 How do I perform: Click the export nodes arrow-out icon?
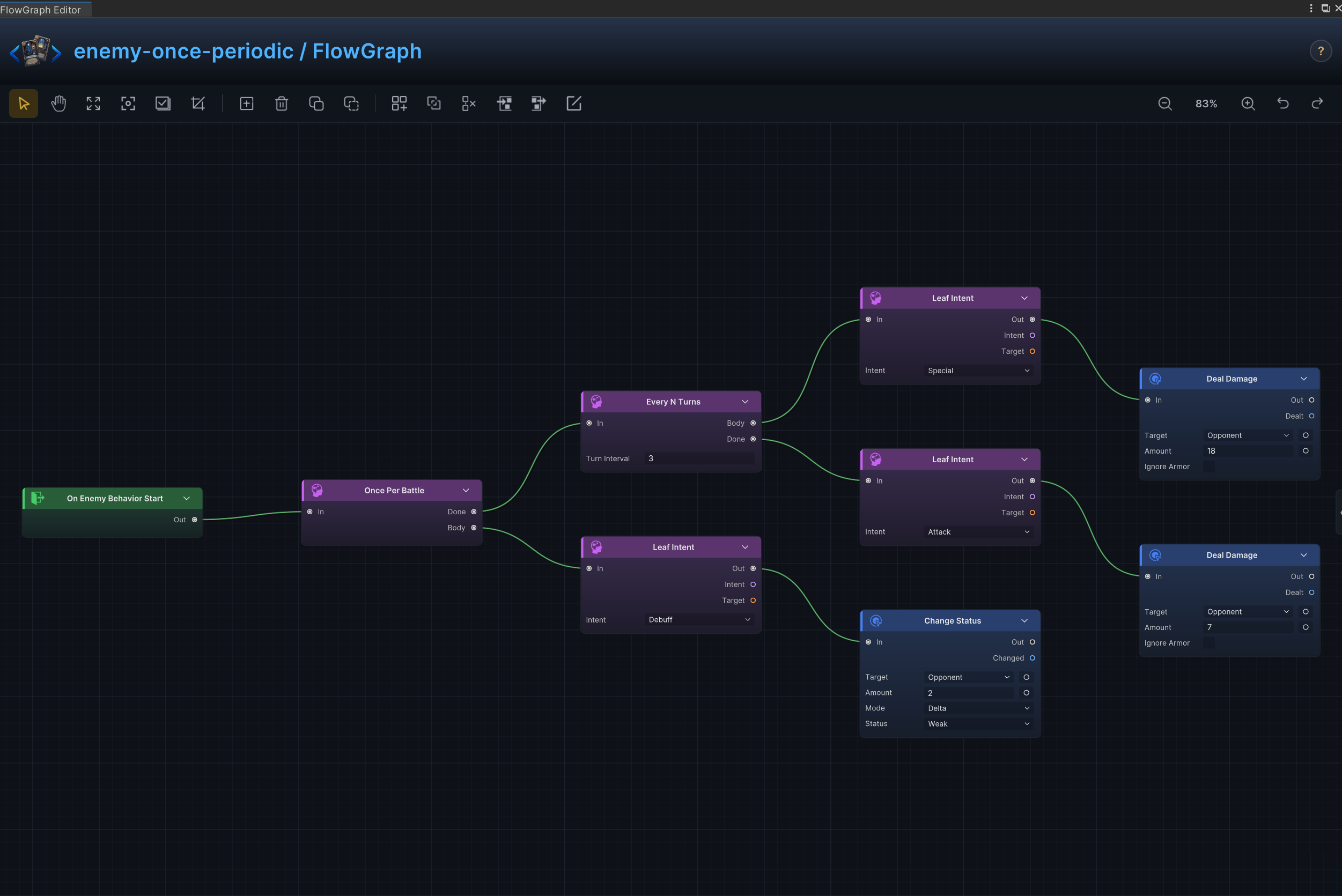[x=539, y=103]
